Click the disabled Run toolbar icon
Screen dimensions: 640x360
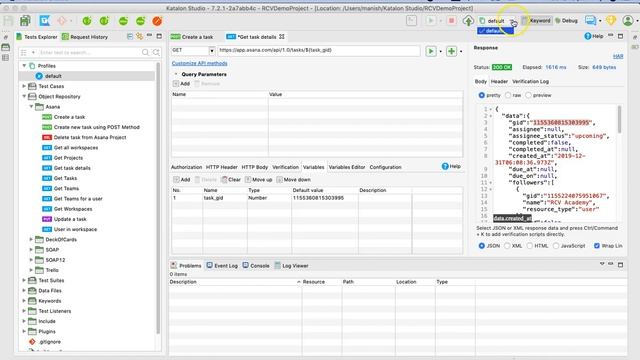[x=431, y=20]
